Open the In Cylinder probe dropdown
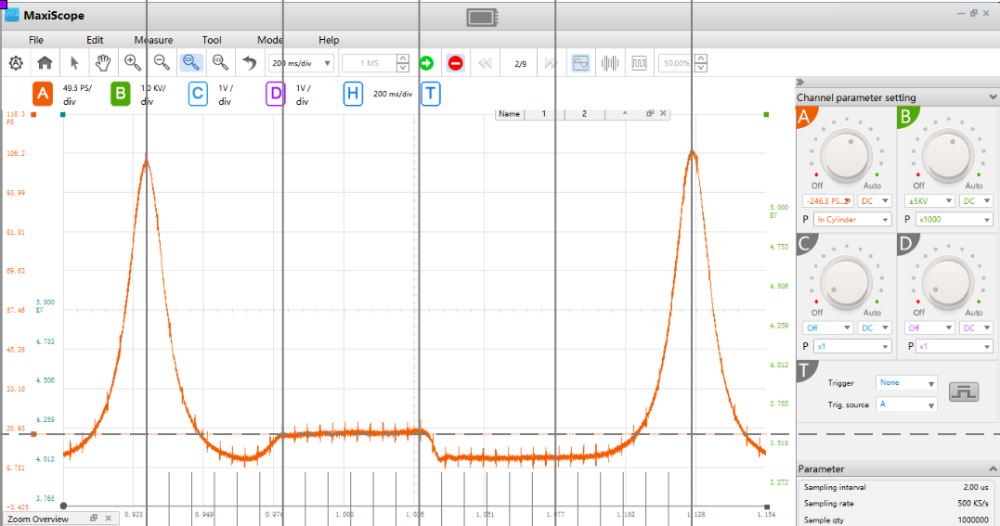The height and width of the screenshot is (526, 1000). point(852,220)
